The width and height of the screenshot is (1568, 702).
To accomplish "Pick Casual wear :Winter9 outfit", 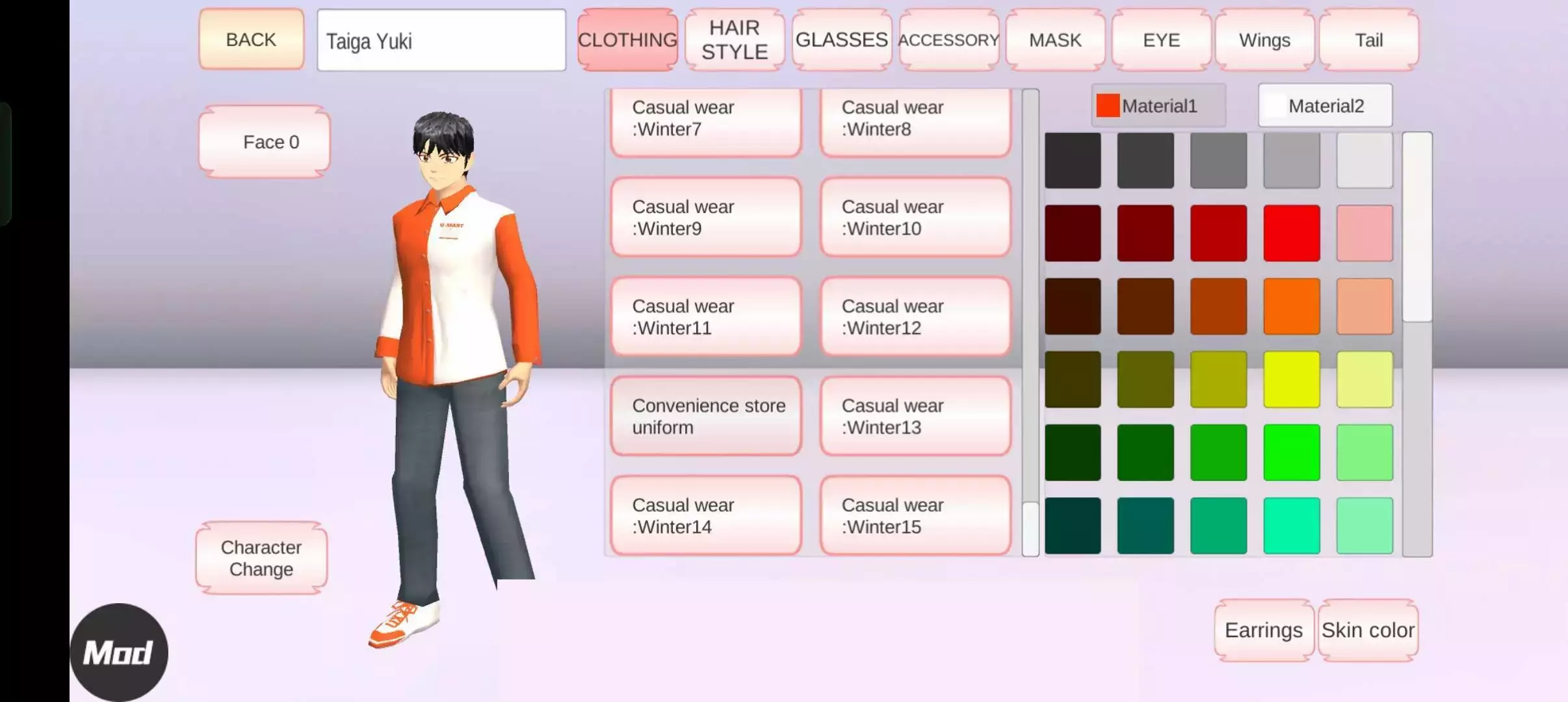I will tap(706, 217).
